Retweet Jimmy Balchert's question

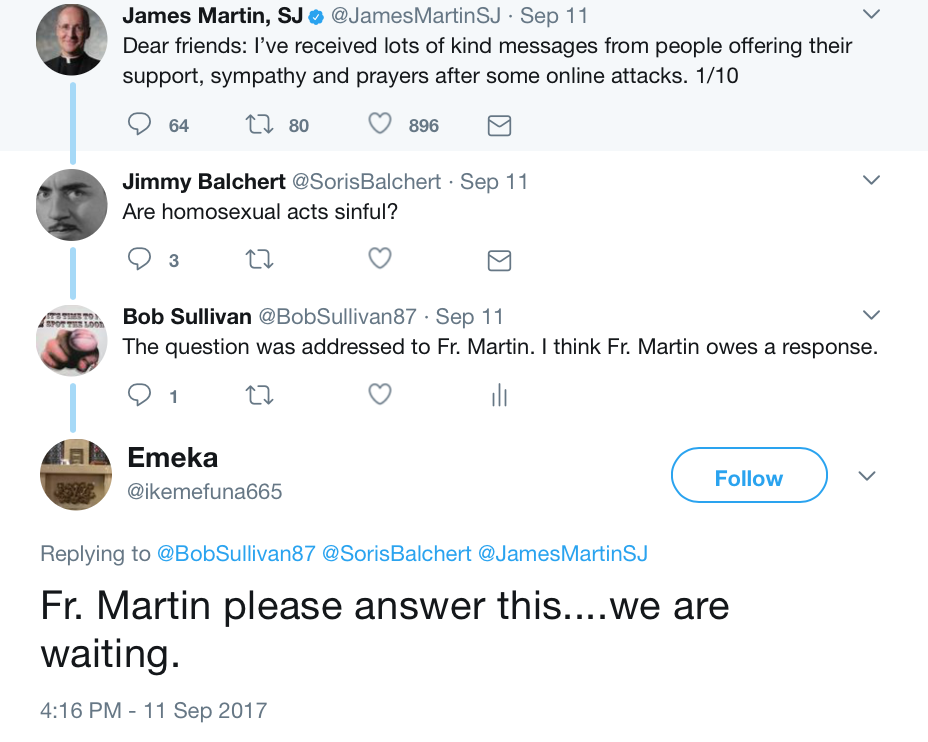point(259,259)
